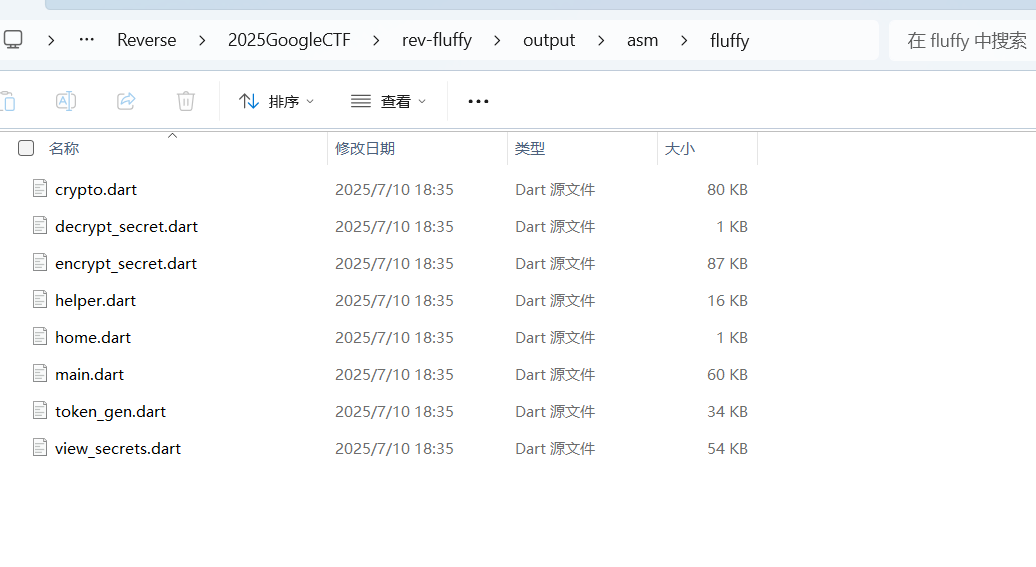Click the 54 KB size of view_secrets.dart

coord(727,449)
